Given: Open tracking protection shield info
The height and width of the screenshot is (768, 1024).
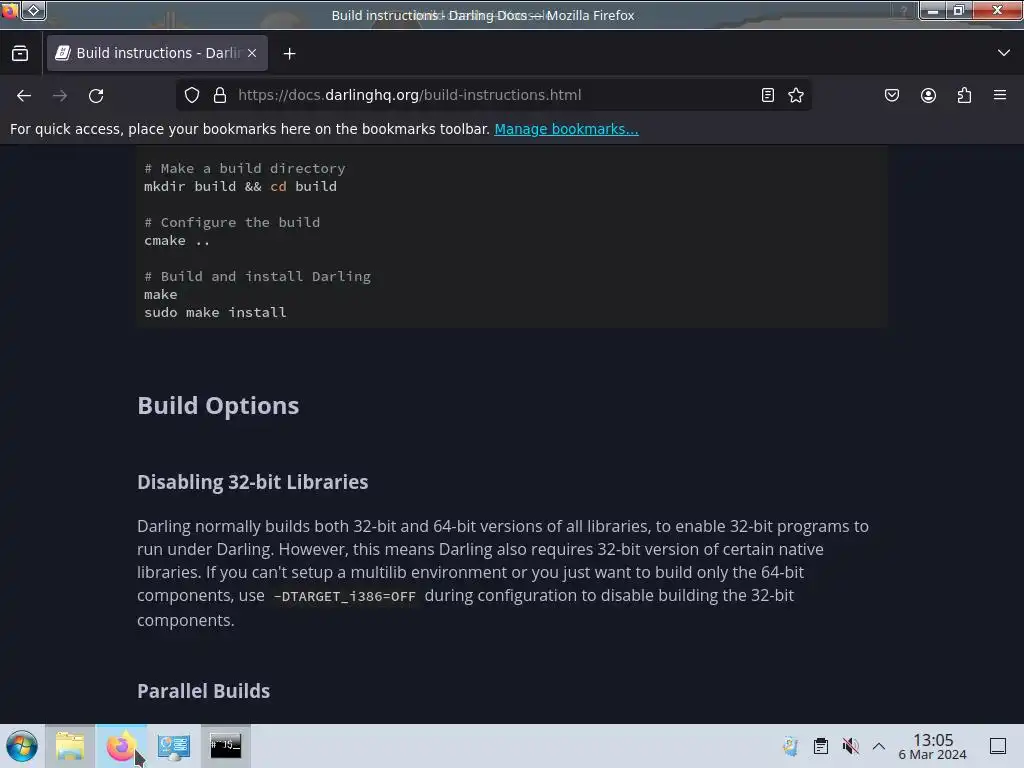Looking at the screenshot, I should pyautogui.click(x=191, y=95).
